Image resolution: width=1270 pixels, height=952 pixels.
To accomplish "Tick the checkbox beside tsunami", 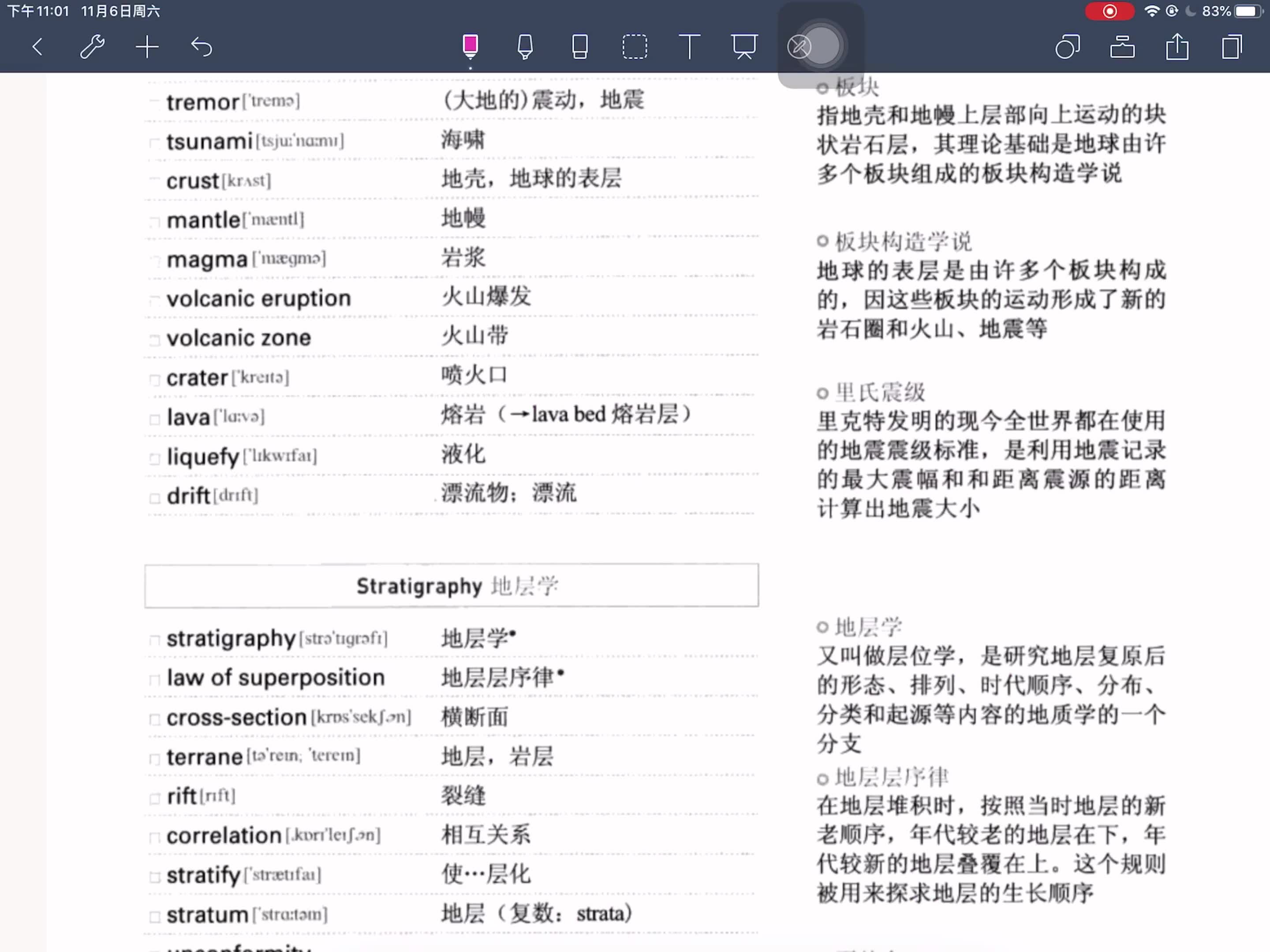I will (x=154, y=142).
